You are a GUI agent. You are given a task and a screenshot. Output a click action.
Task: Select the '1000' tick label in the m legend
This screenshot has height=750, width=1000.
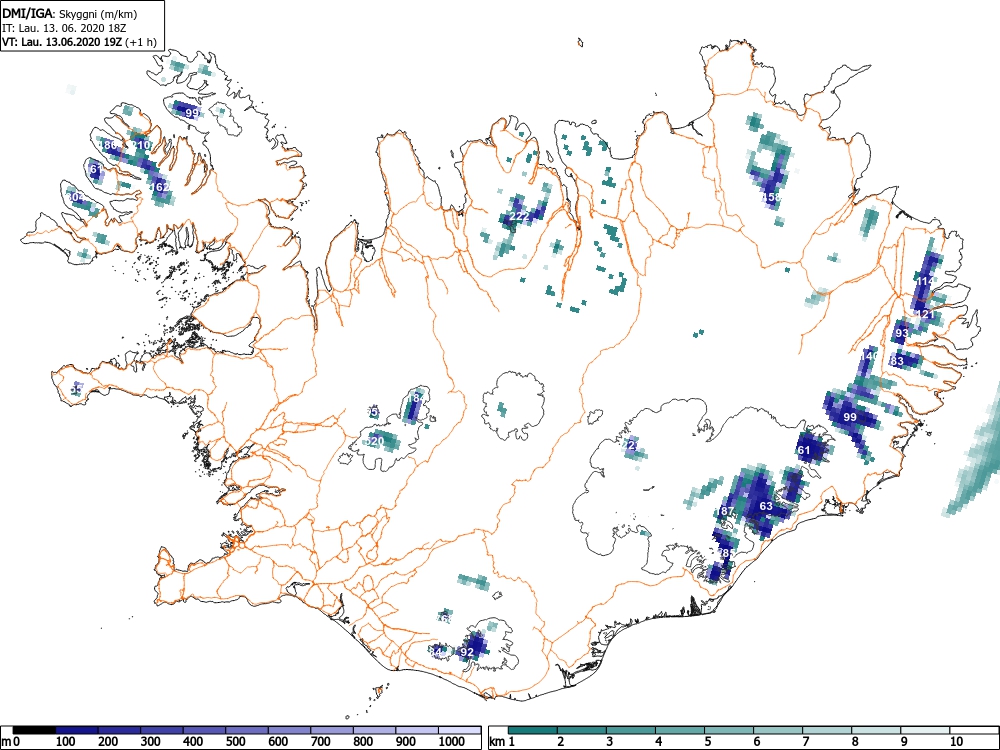click(452, 742)
